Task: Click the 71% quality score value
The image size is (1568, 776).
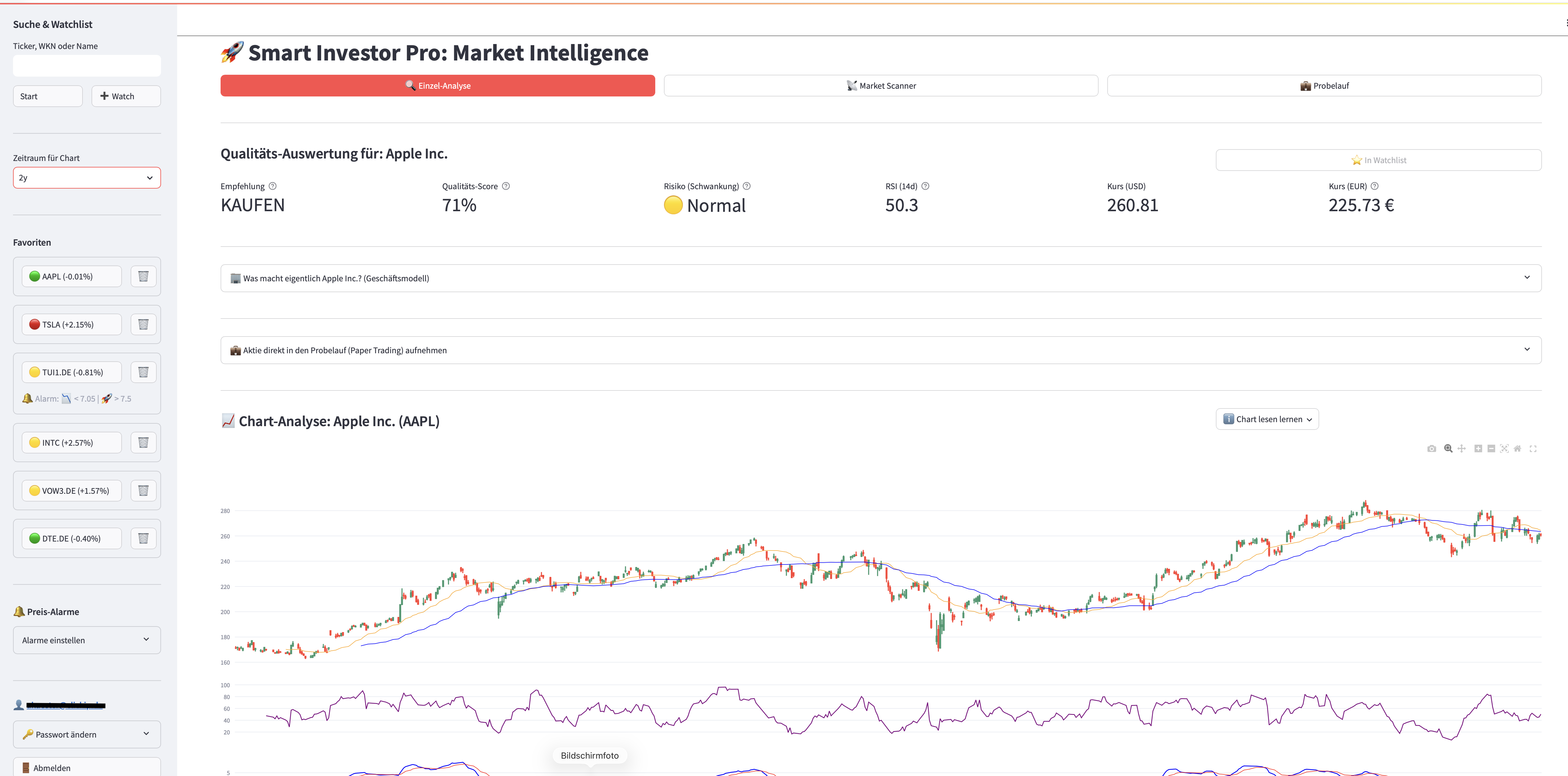Action: (x=459, y=205)
